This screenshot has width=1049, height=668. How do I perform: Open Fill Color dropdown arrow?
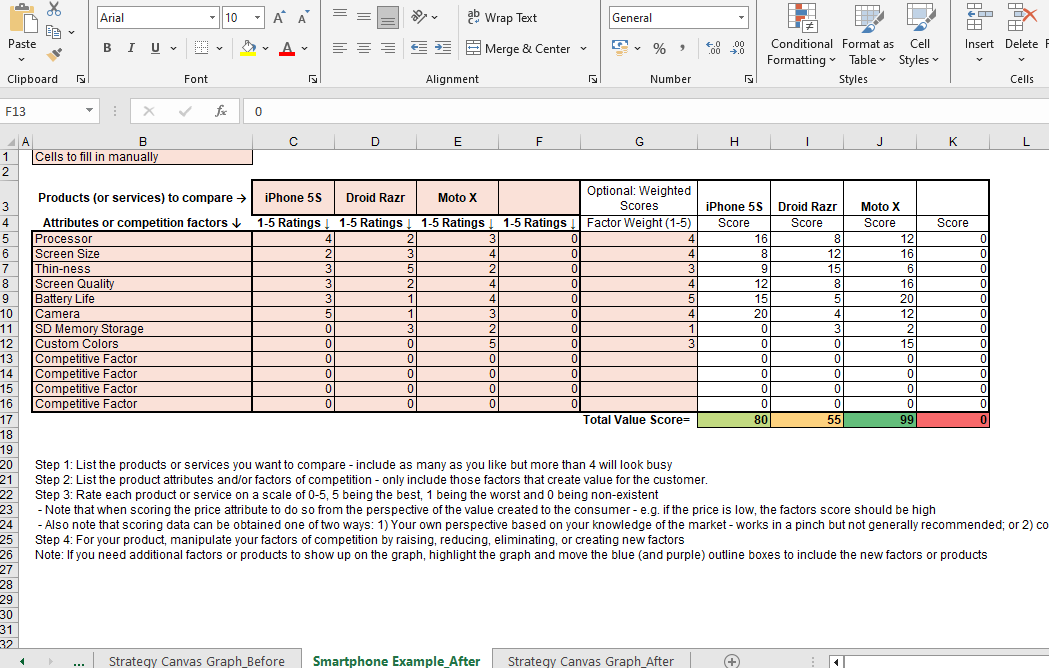(266, 48)
